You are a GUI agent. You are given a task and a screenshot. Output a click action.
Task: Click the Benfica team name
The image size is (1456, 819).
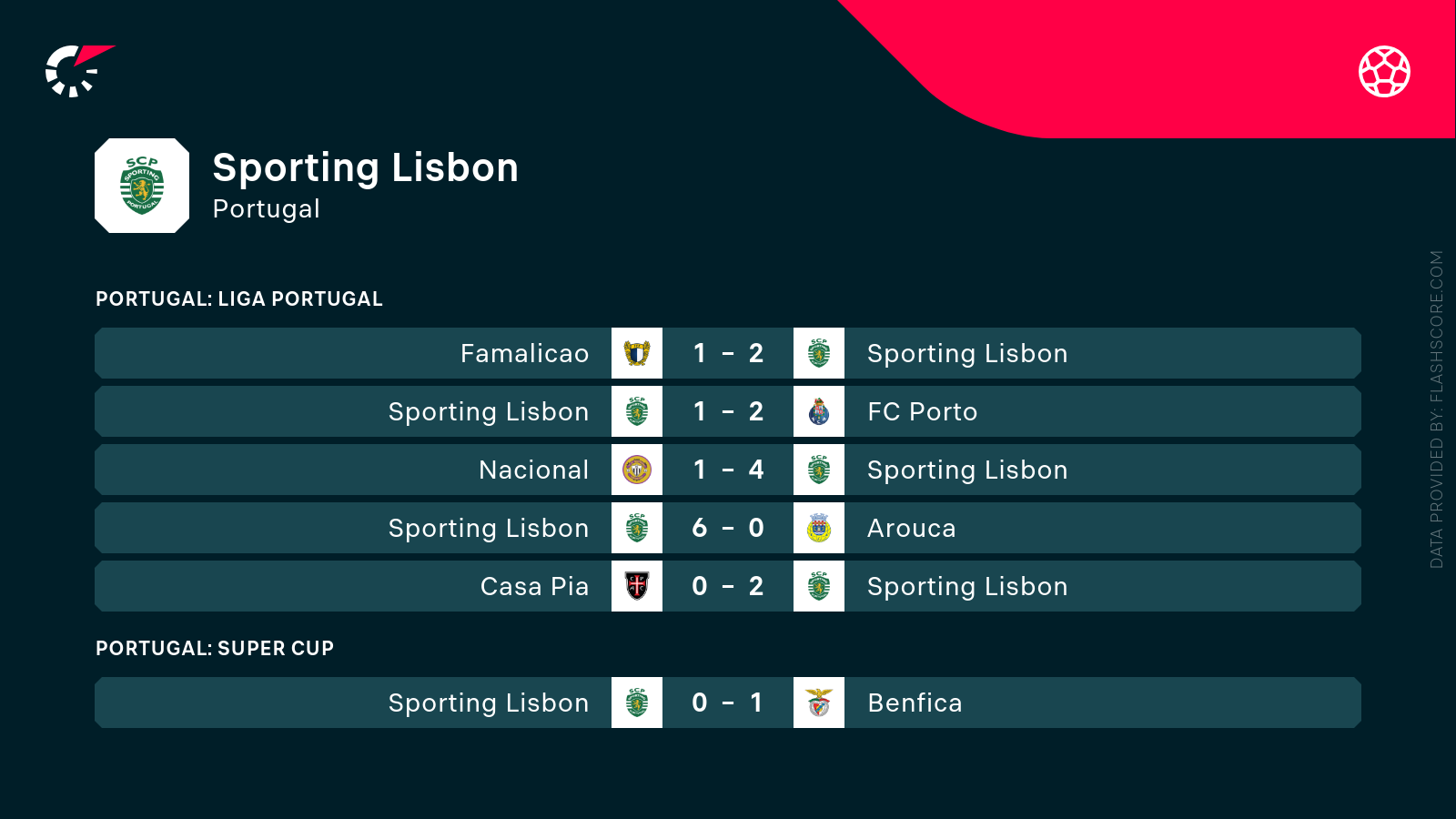tap(915, 703)
